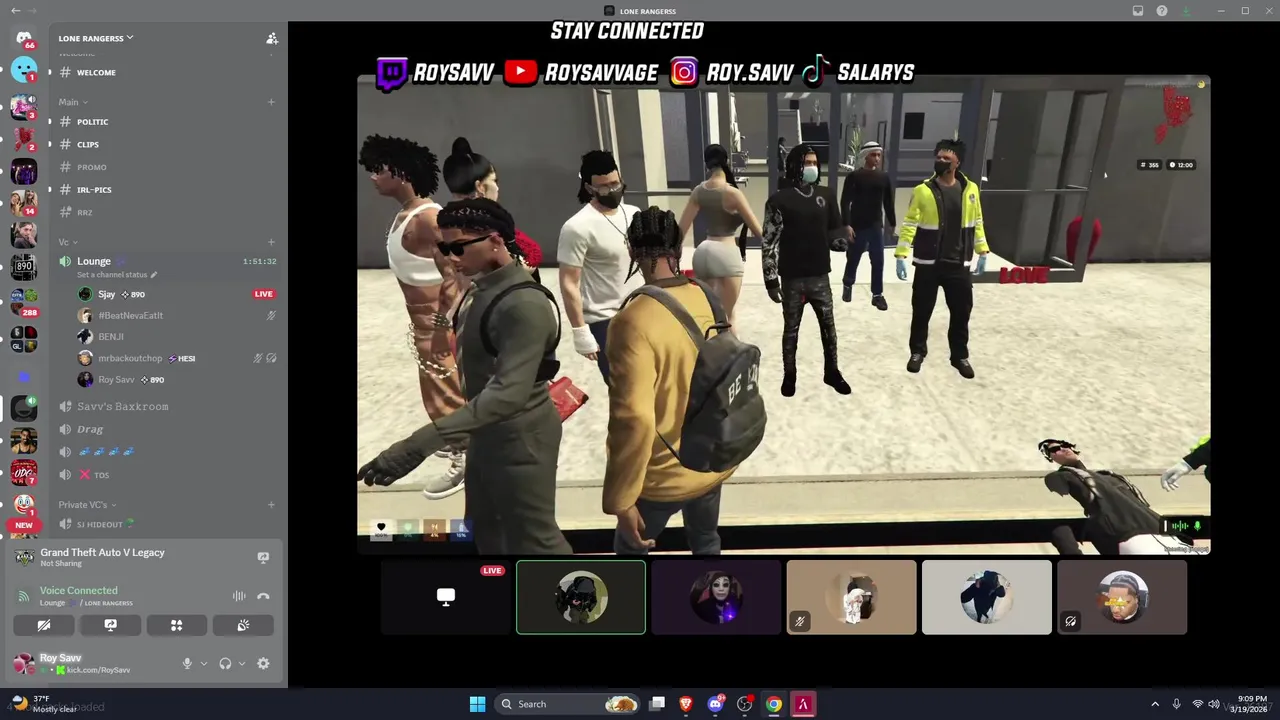Click Roy Savv in Lounge member list

click(178, 380)
